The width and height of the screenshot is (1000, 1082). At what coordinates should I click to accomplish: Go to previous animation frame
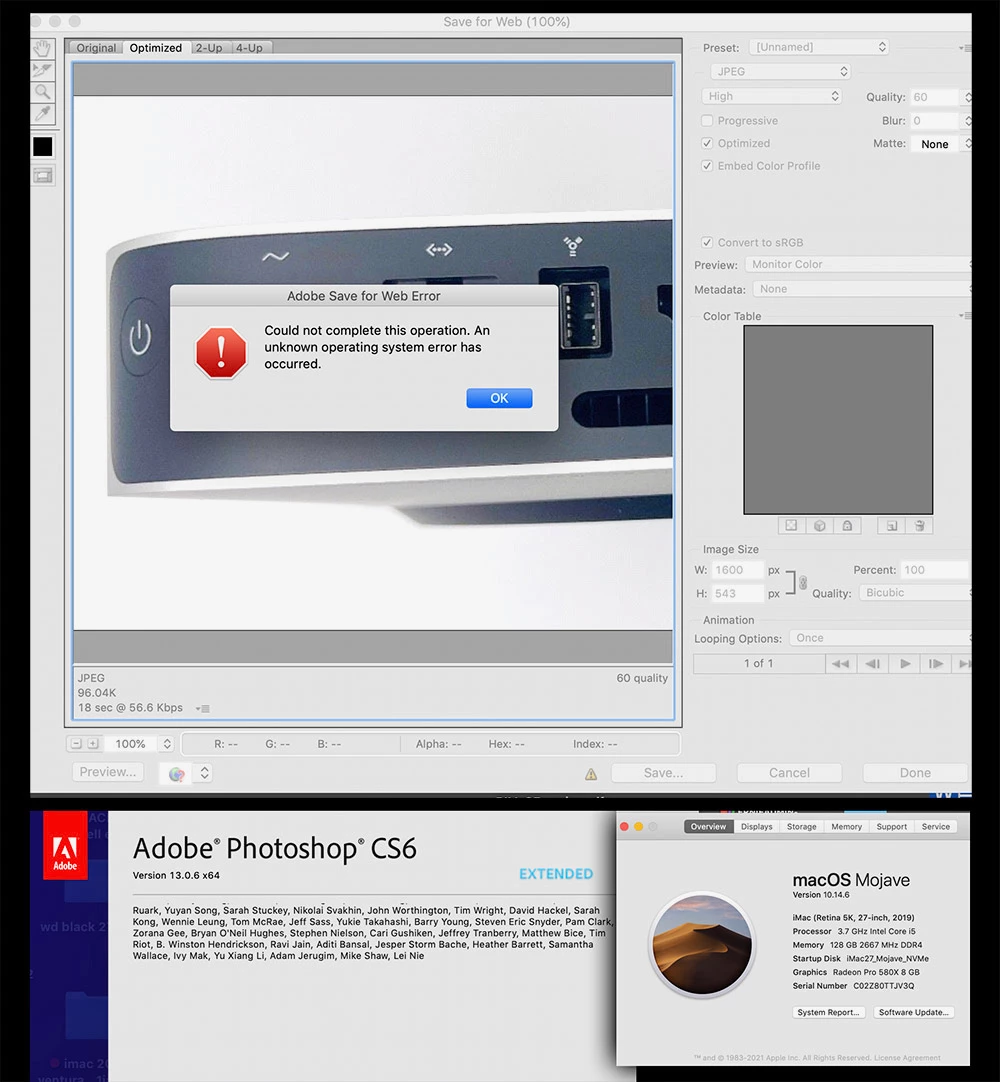tap(872, 664)
